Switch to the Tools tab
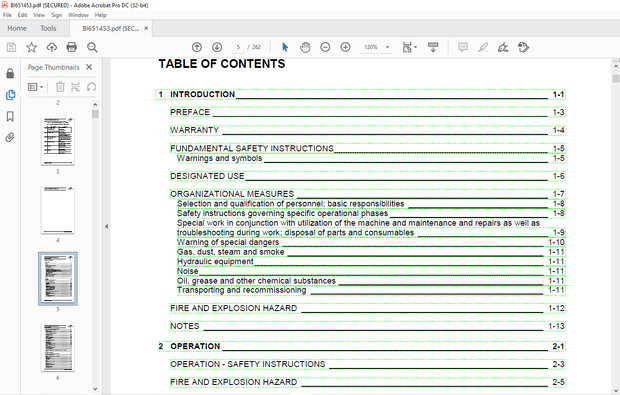The width and height of the screenshot is (620, 395). (48, 28)
